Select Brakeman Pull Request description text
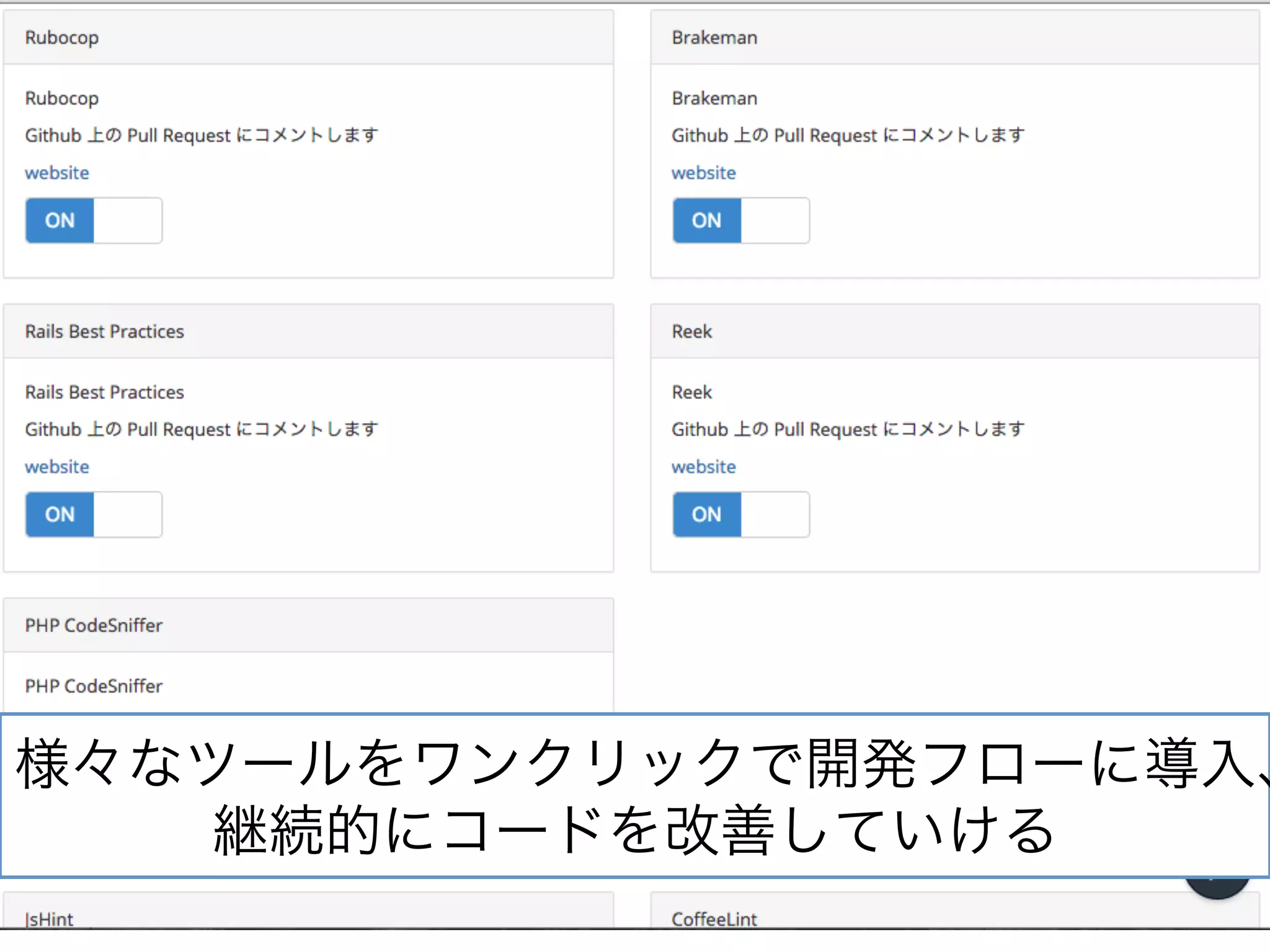Viewport: 1270px width, 952px height. click(848, 135)
